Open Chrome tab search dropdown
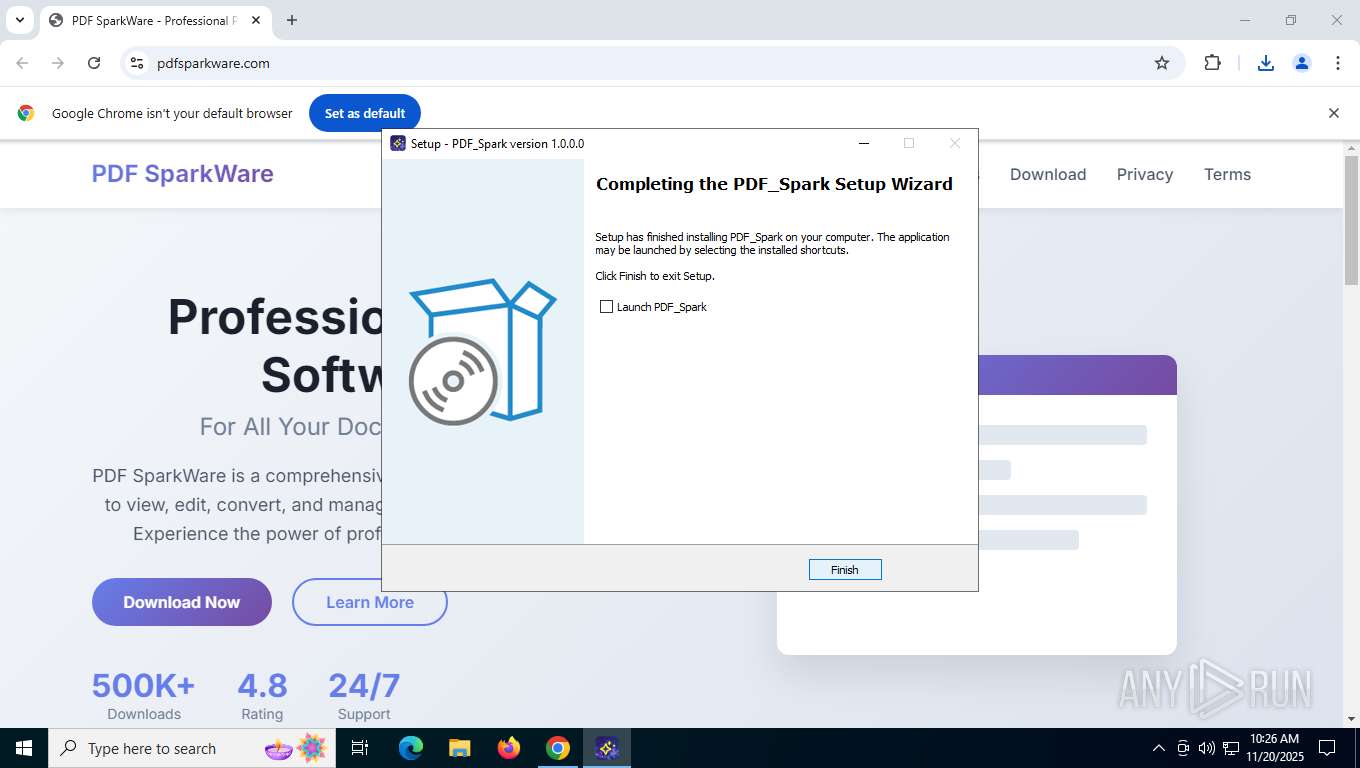The width and height of the screenshot is (1360, 768). coord(19,20)
